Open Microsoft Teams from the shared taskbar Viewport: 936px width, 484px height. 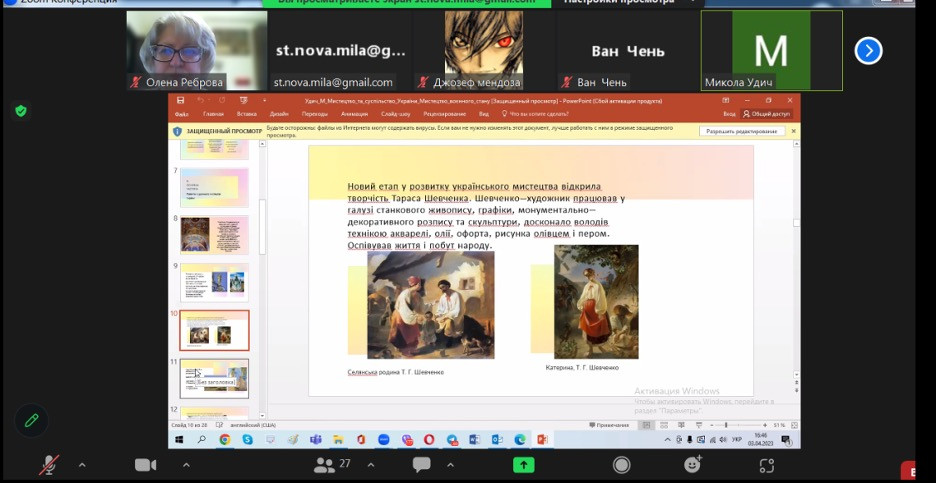pyautogui.click(x=315, y=440)
